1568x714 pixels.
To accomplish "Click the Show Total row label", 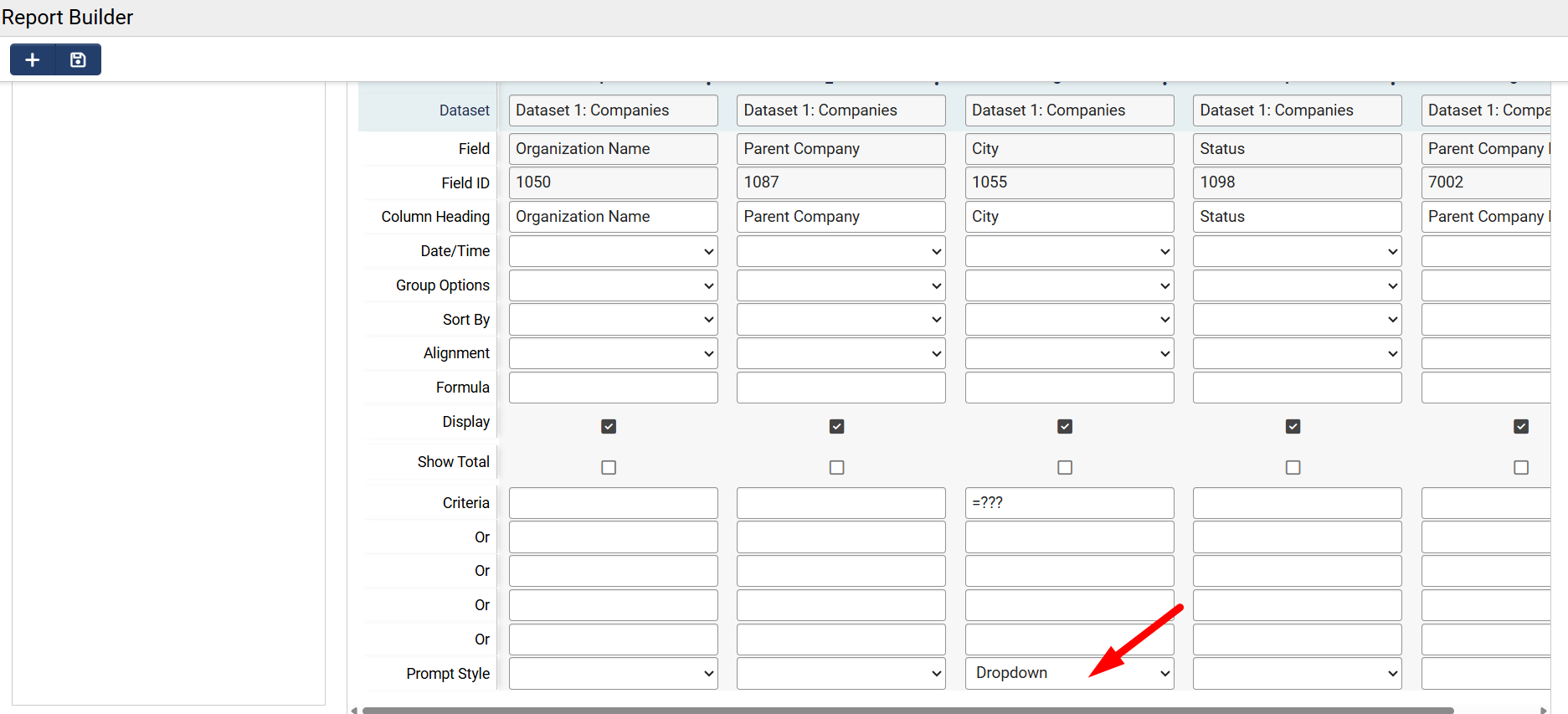I will point(453,462).
